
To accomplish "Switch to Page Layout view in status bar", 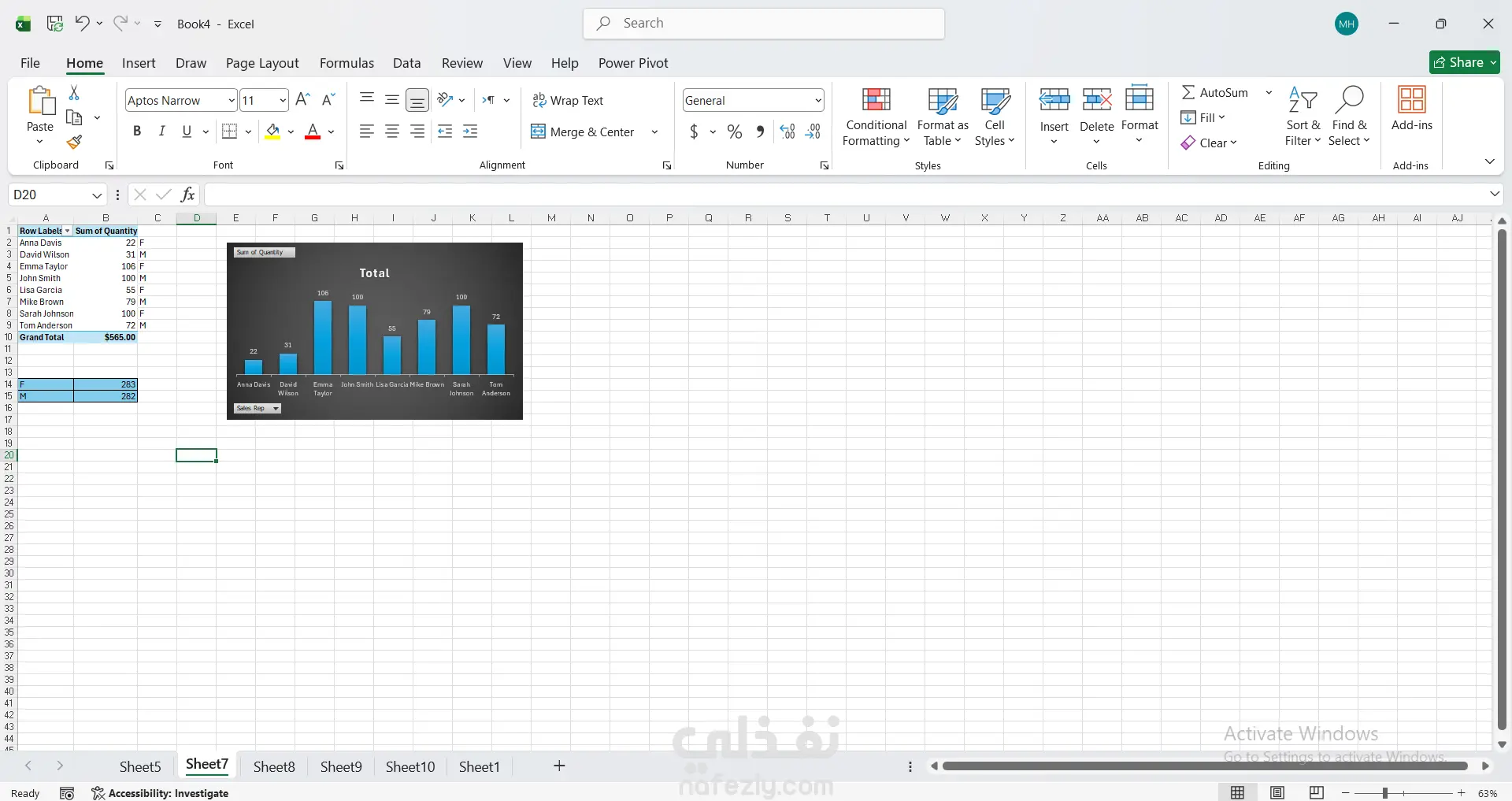I will coord(1277,792).
